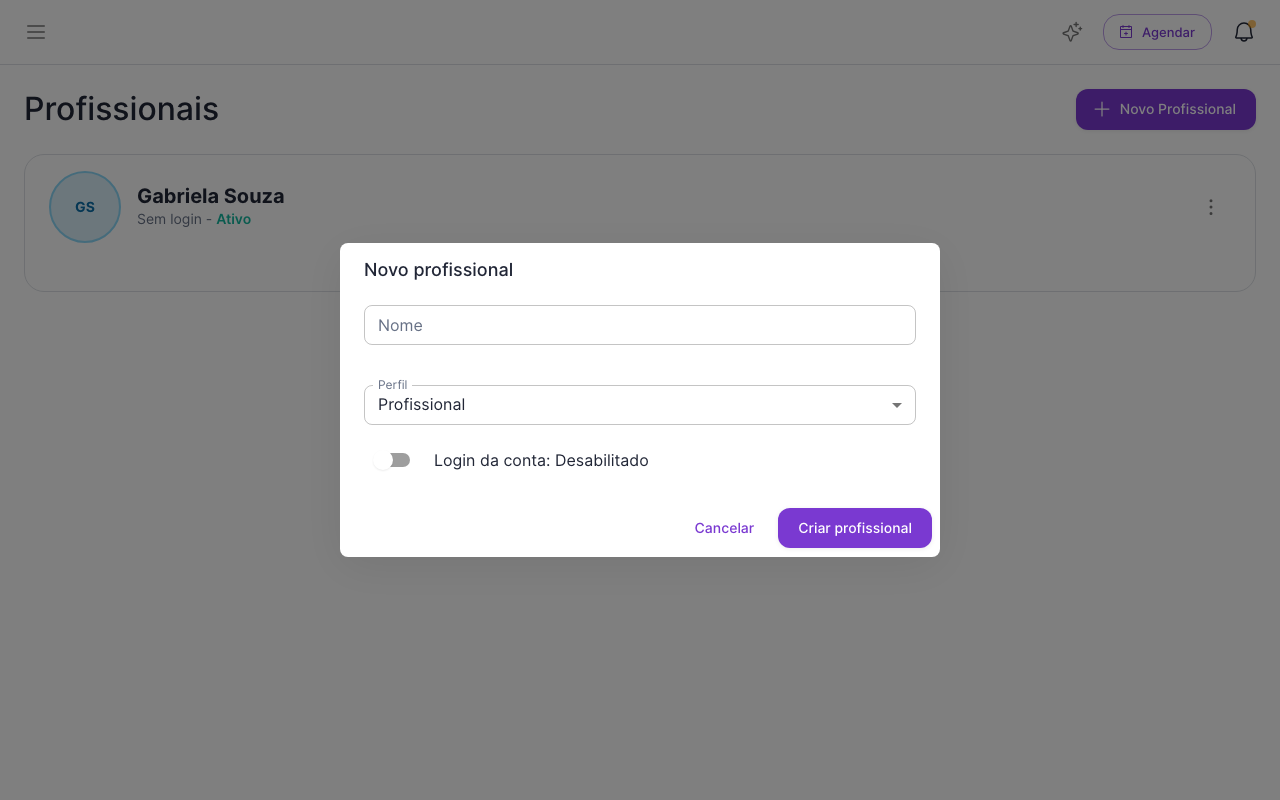Click the Novo profissional dialog title
Screen dimensions: 1280x800
pos(438,270)
